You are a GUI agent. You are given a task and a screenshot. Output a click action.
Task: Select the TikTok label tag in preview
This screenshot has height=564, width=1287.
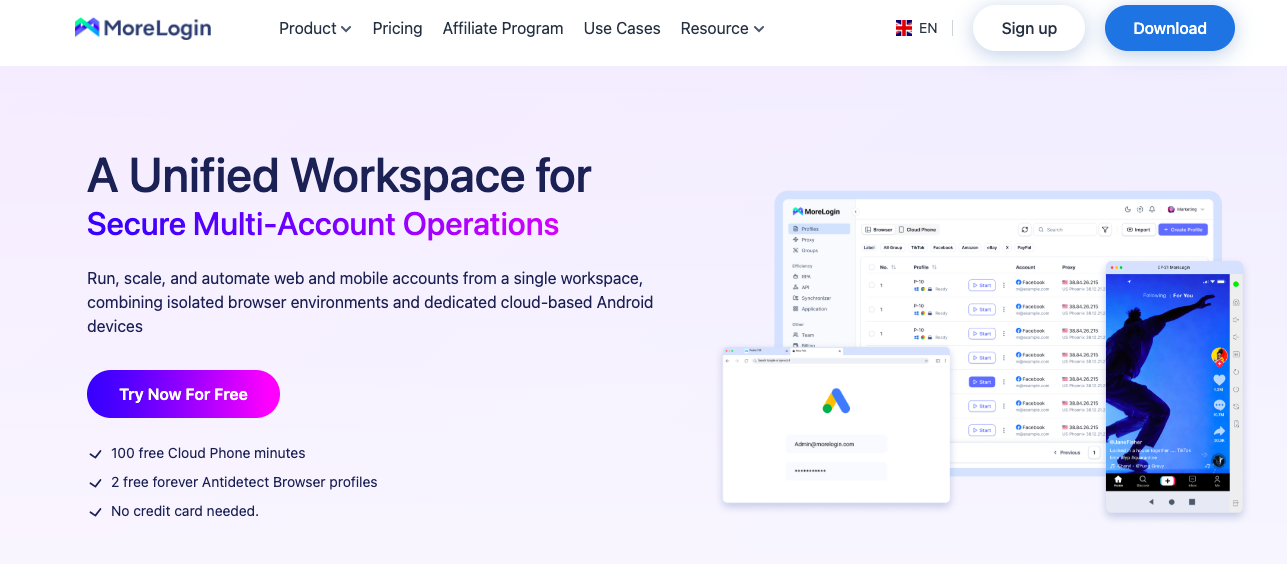[x=917, y=248]
